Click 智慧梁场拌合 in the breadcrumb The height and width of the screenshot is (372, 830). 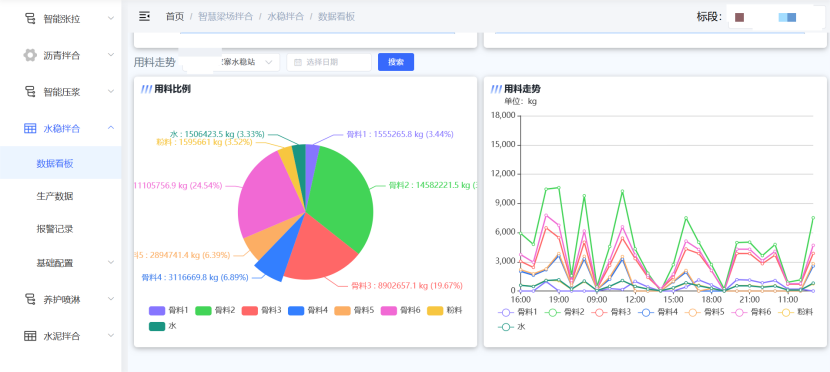point(225,17)
